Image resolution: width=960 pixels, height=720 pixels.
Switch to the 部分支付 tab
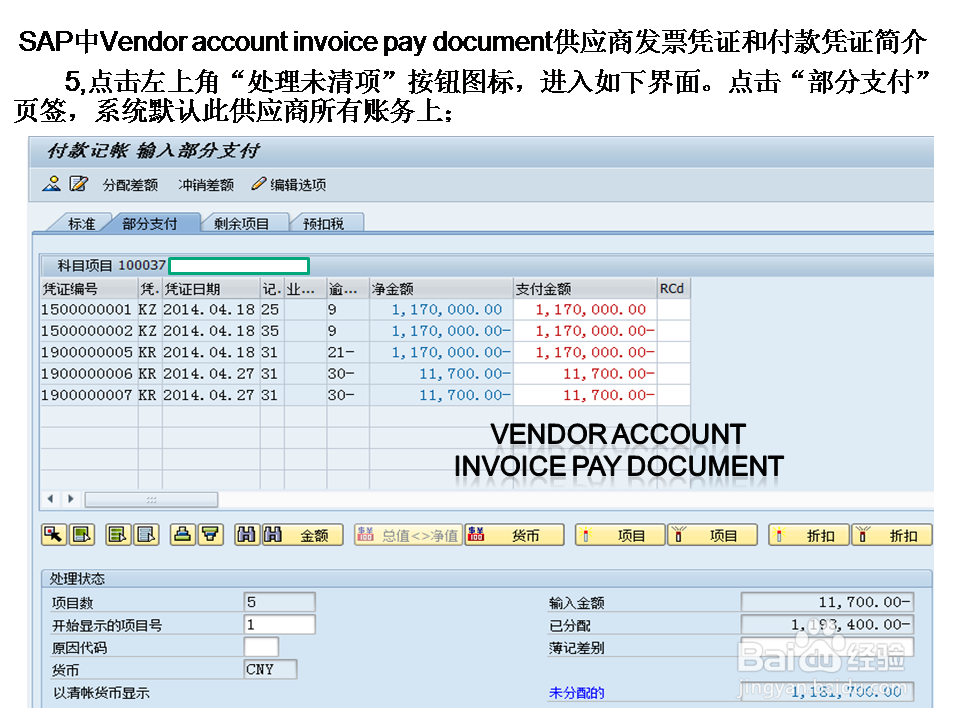click(x=150, y=223)
